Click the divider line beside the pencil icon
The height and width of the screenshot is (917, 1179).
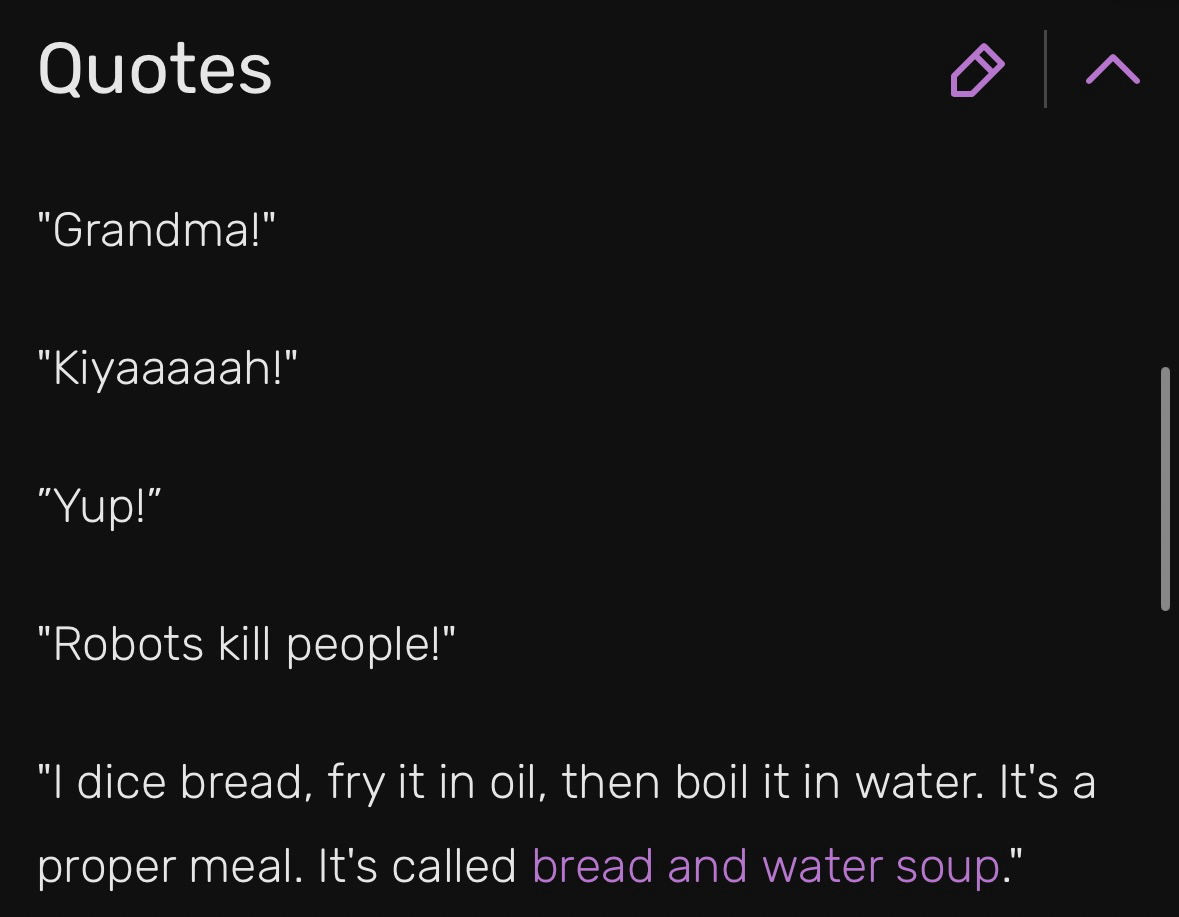1045,70
